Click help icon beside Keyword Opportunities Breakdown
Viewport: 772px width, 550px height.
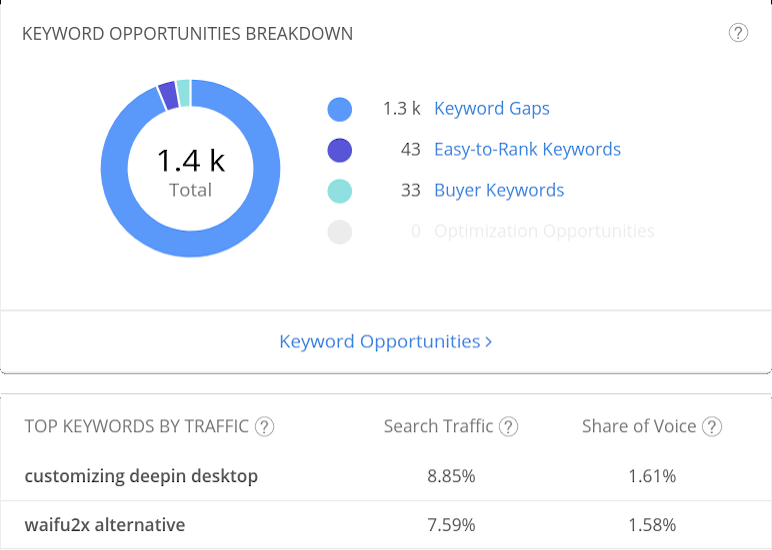(x=738, y=33)
